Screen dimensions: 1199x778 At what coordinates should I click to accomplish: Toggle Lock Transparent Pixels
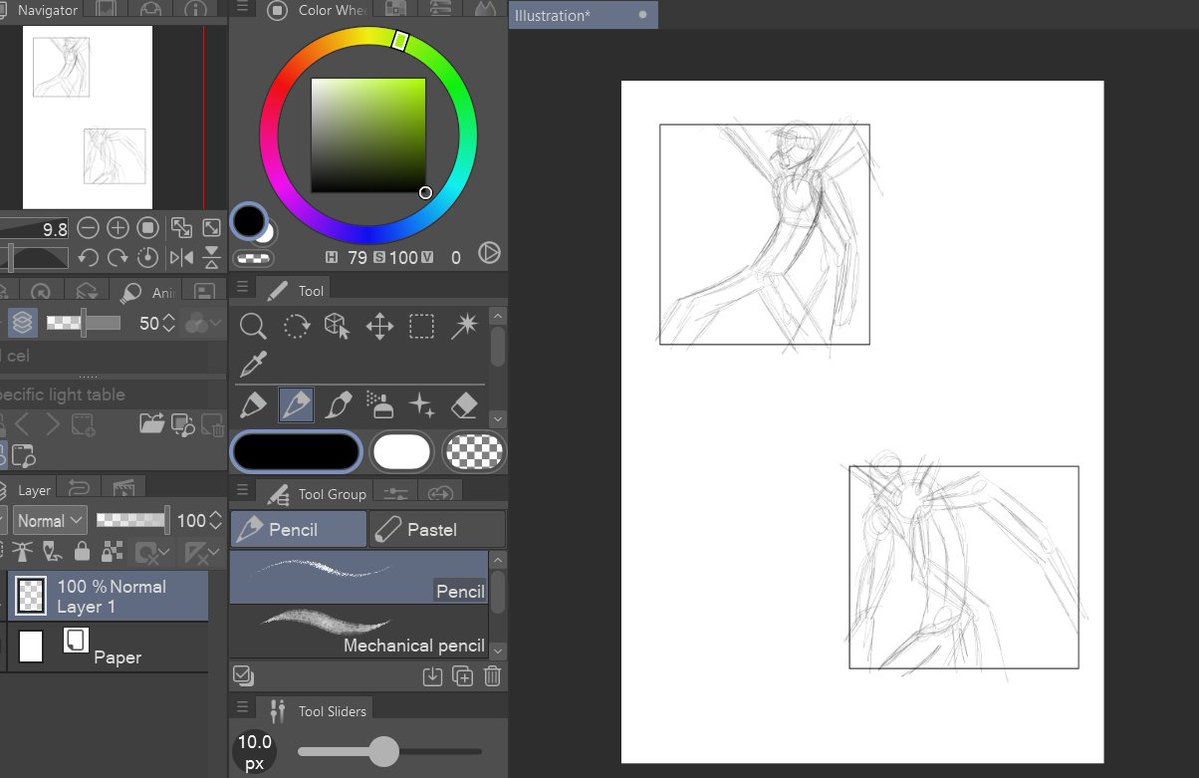[x=112, y=552]
